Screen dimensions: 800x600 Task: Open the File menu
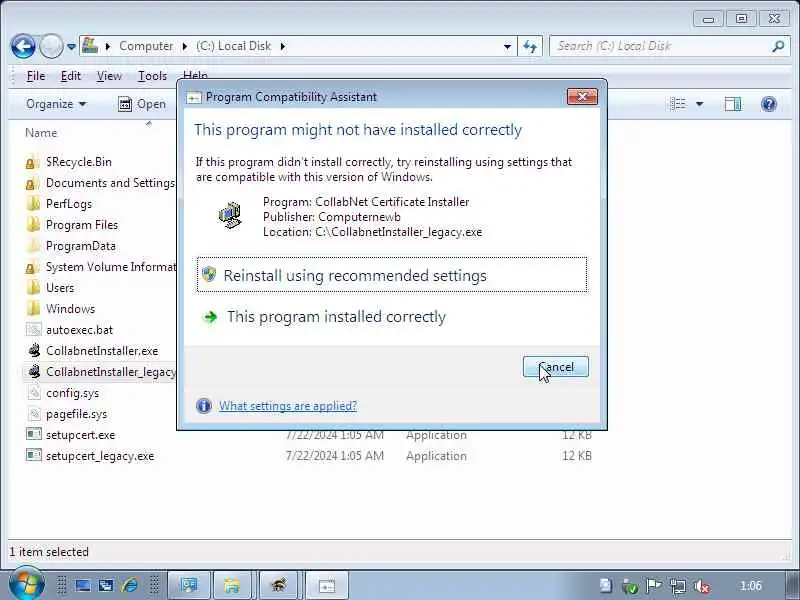pyautogui.click(x=36, y=76)
